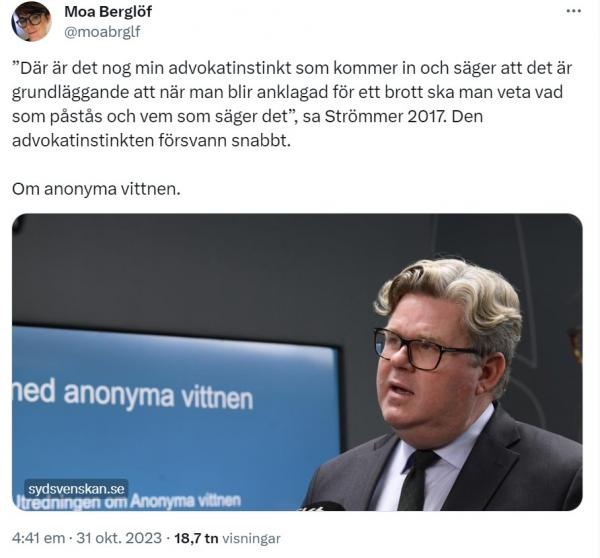The height and width of the screenshot is (558, 600).
Task: Click the quoted Strömmer tweet text
Action: (292, 104)
